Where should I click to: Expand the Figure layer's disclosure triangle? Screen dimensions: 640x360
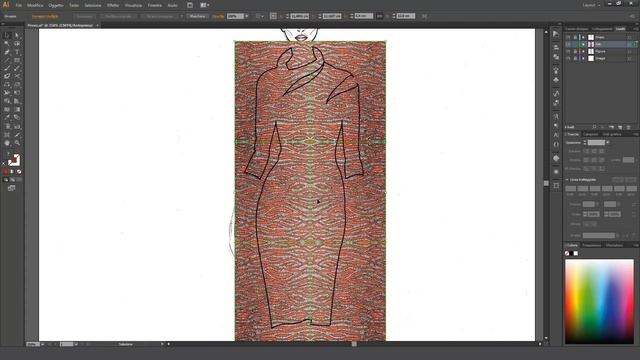point(583,51)
